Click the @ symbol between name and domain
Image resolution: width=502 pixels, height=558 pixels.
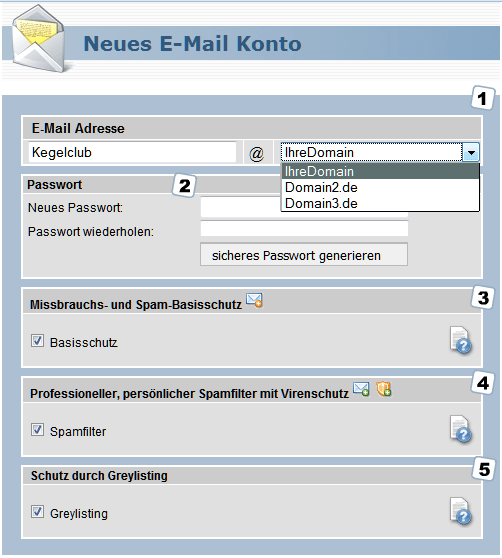pos(256,153)
